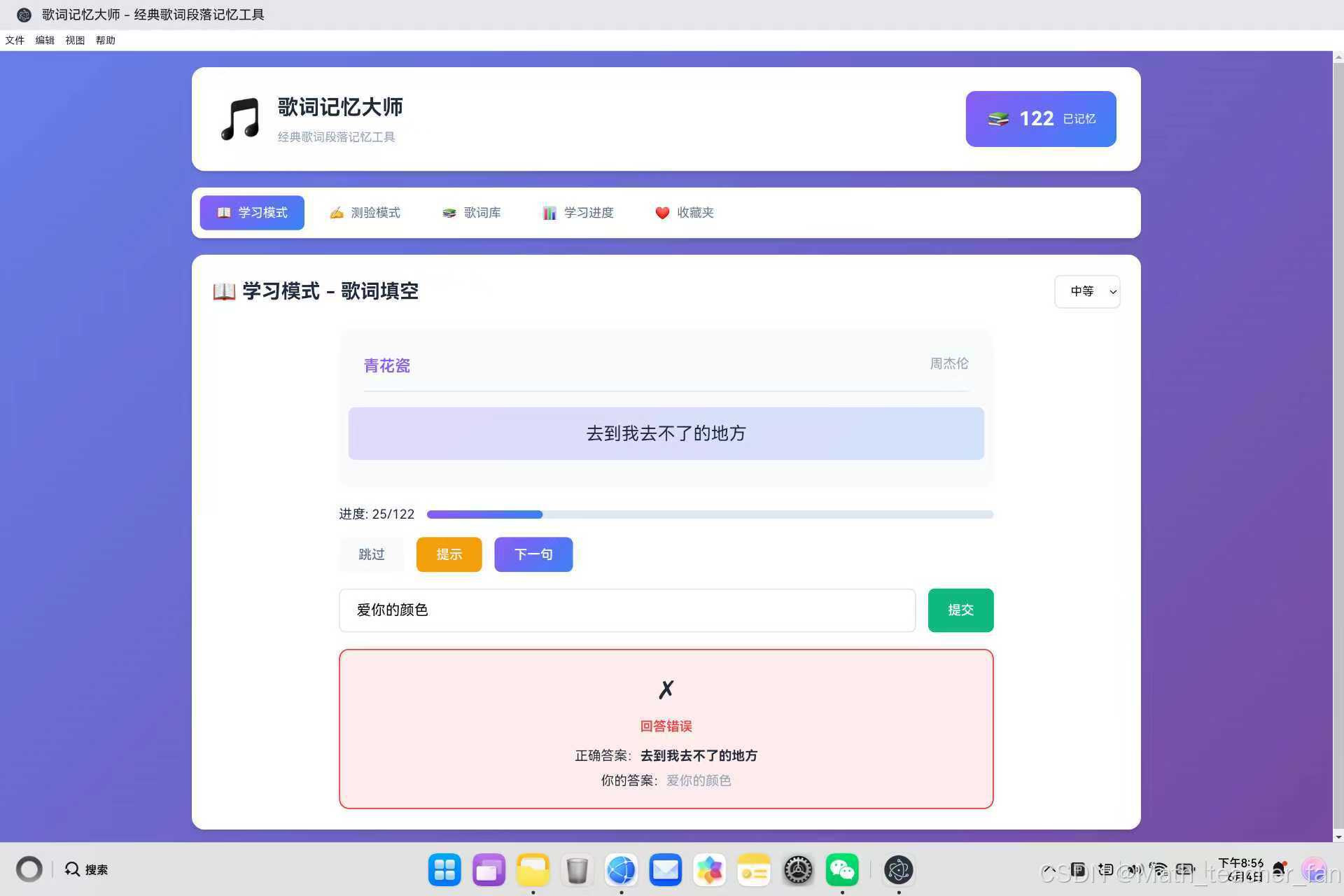Click the wrong-answer X mark icon

(x=666, y=689)
